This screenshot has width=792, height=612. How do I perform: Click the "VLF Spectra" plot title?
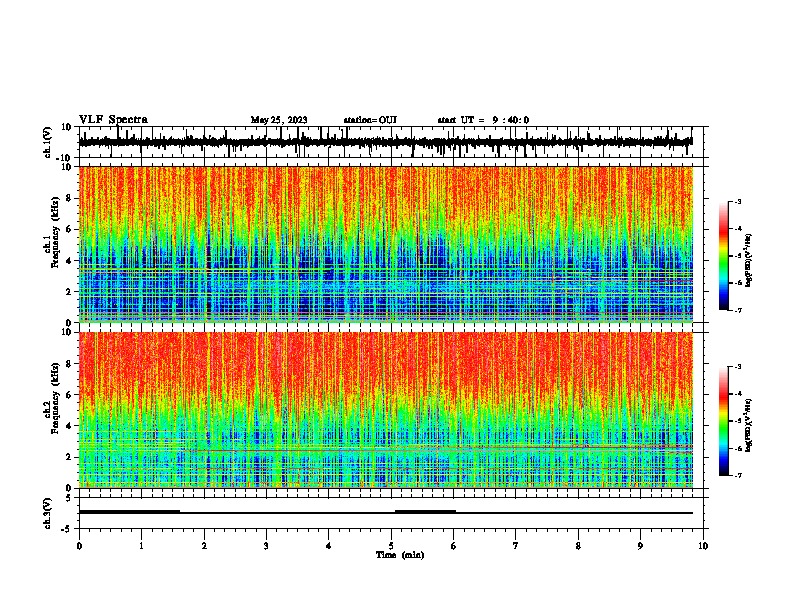point(113,120)
